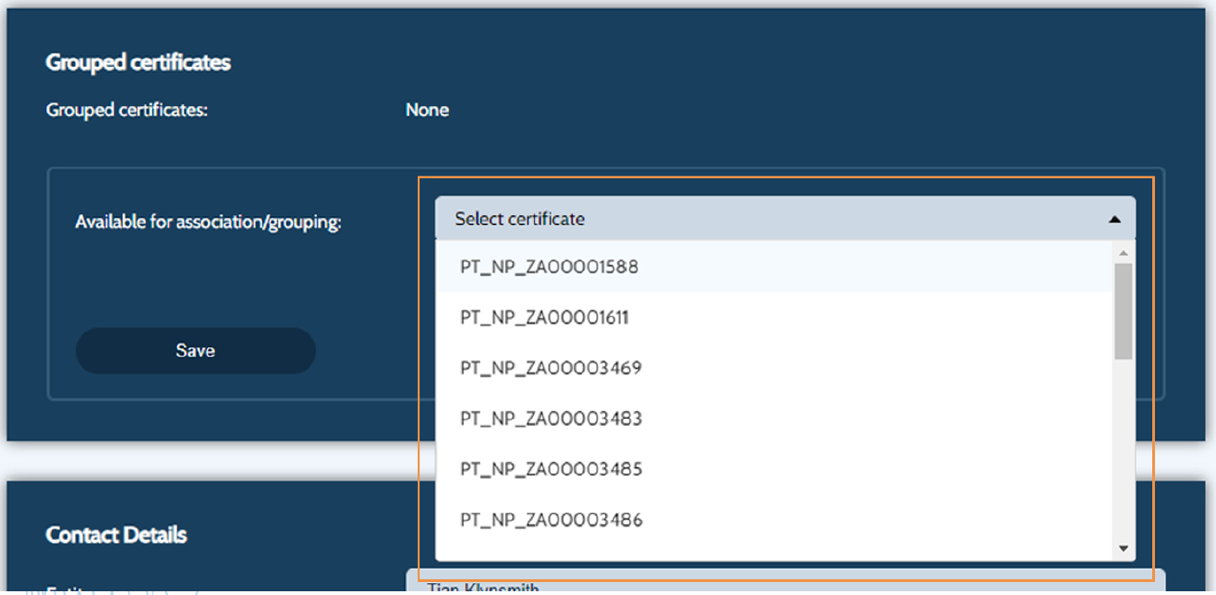Image resolution: width=1216 pixels, height=595 pixels.
Task: Pick certificate PT_NP_ZA00003486
Action: 550,520
